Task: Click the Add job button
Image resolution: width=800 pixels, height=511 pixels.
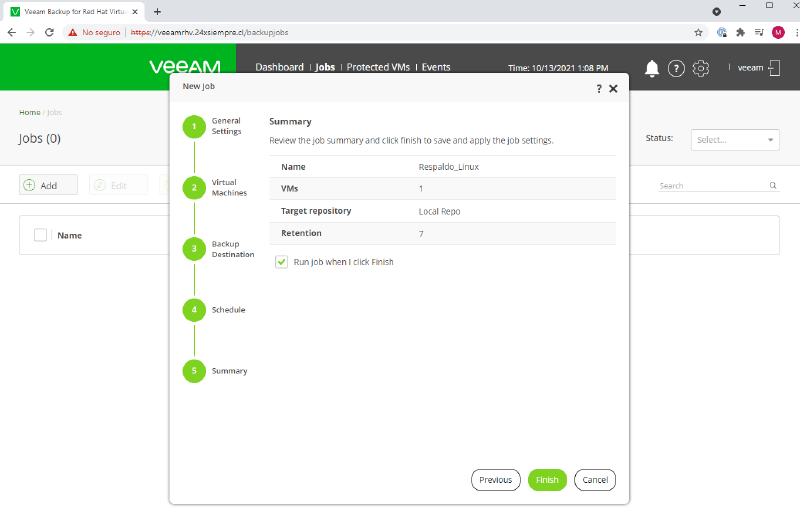Action: tap(48, 185)
